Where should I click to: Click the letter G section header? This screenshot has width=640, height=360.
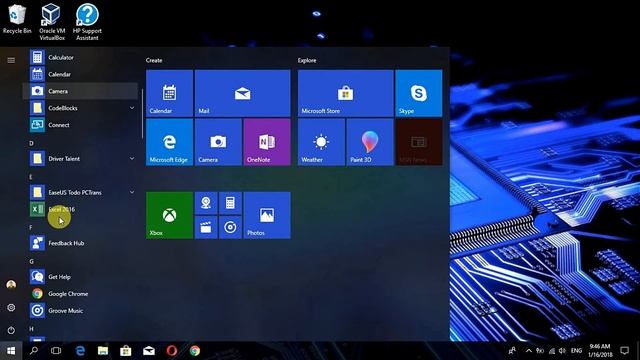pyautogui.click(x=31, y=261)
